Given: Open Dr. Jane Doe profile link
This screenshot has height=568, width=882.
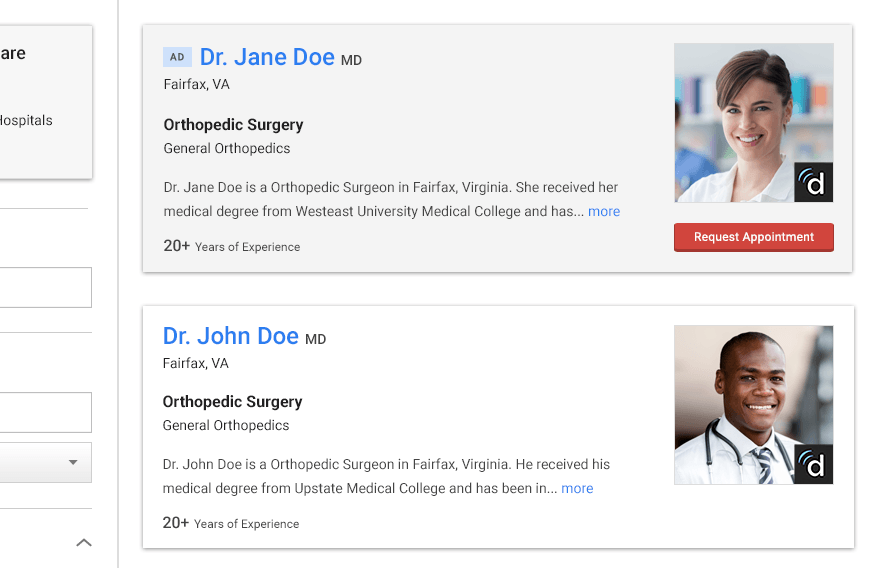Looking at the screenshot, I should click(267, 57).
